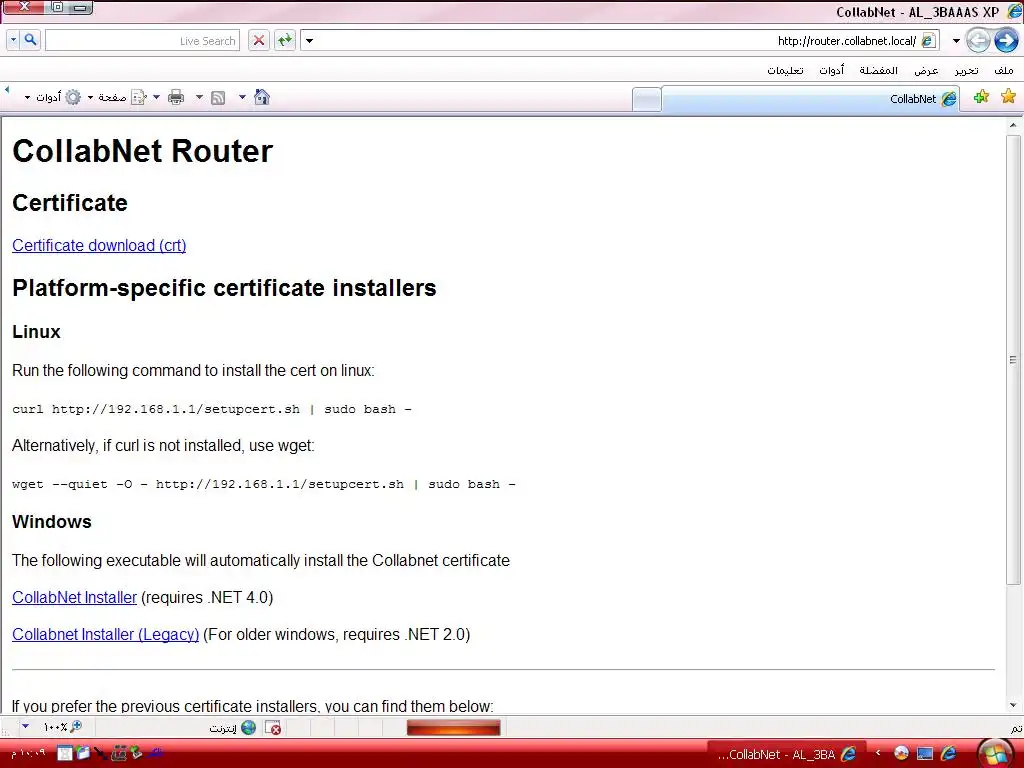Viewport: 1024px width, 768px height.
Task: Click the Add to Favorites green plus star
Action: pos(981,97)
